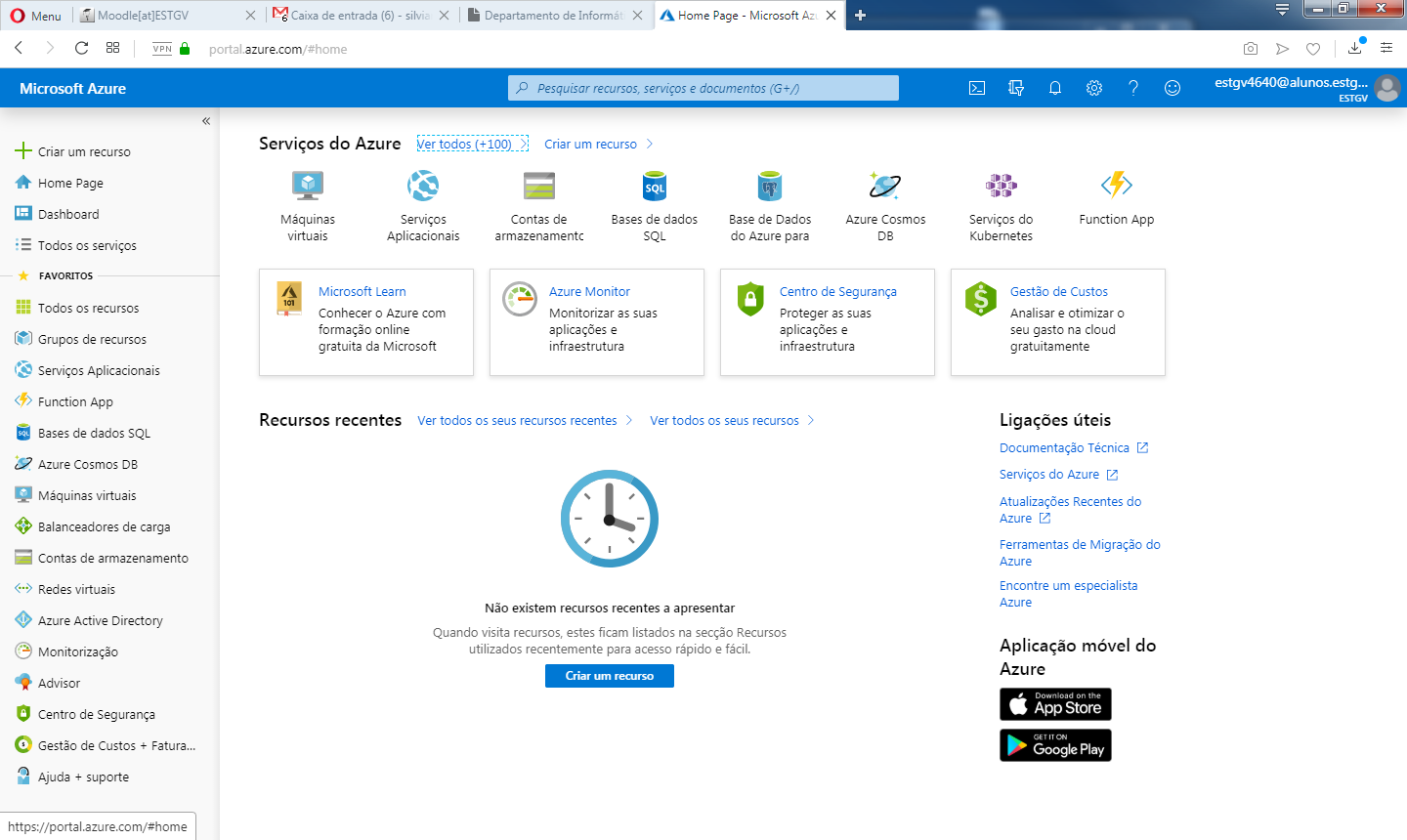Click the Download on the App Store badge
Viewport: 1407px width, 840px height.
coord(1055,704)
